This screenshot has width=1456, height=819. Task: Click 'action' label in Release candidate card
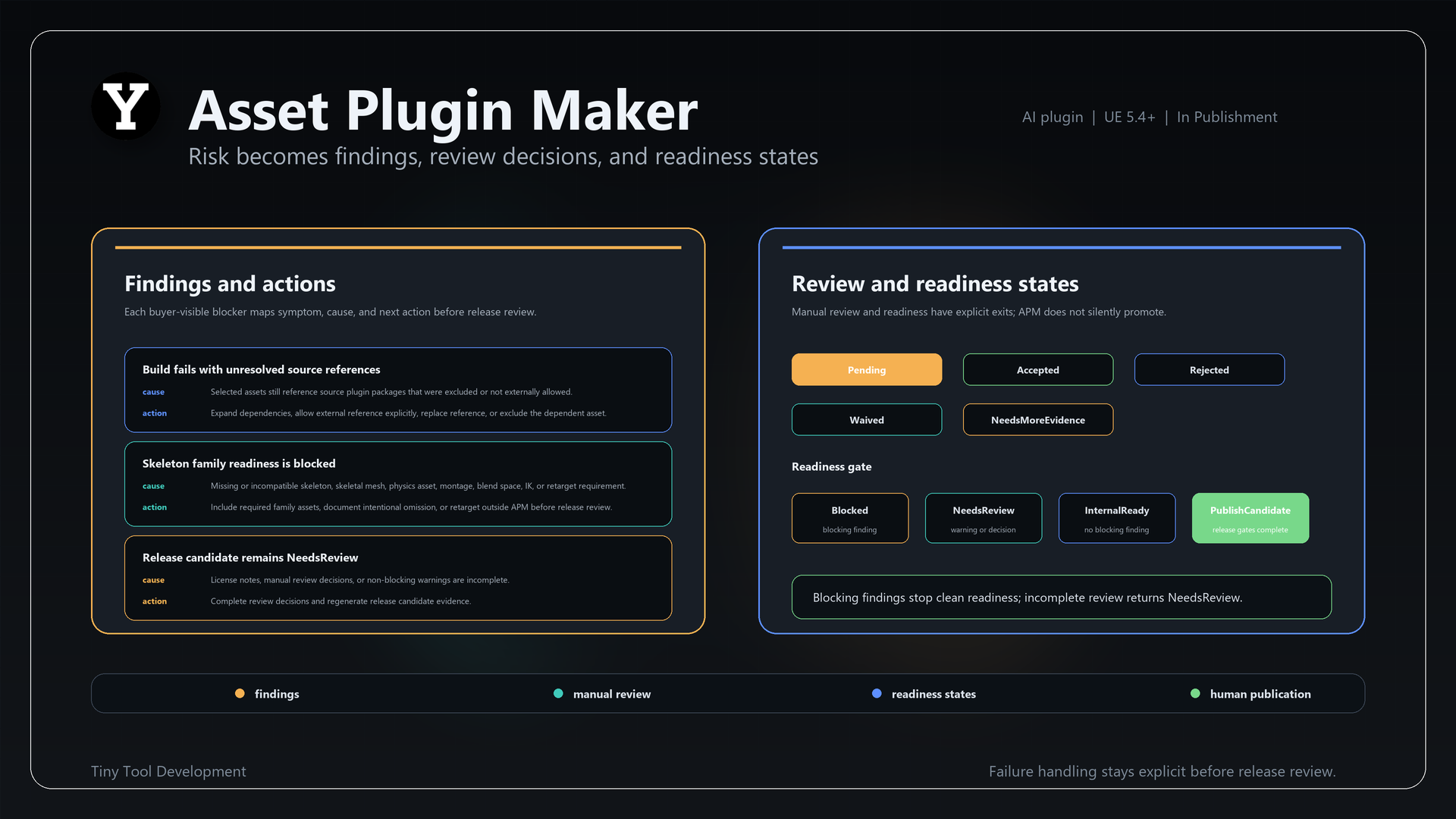(155, 601)
